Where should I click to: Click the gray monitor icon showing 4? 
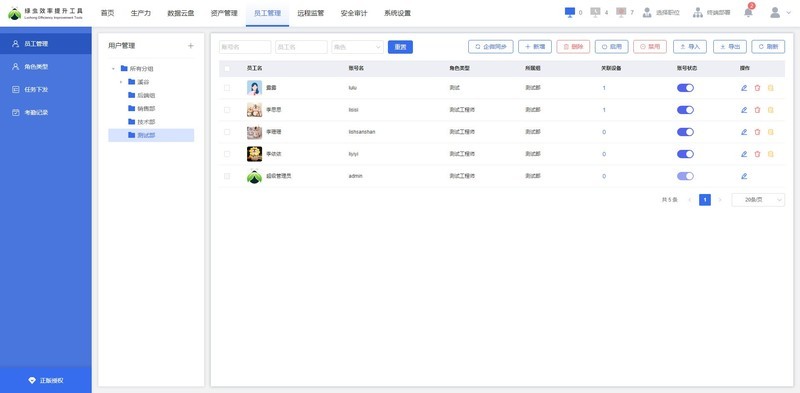(595, 12)
